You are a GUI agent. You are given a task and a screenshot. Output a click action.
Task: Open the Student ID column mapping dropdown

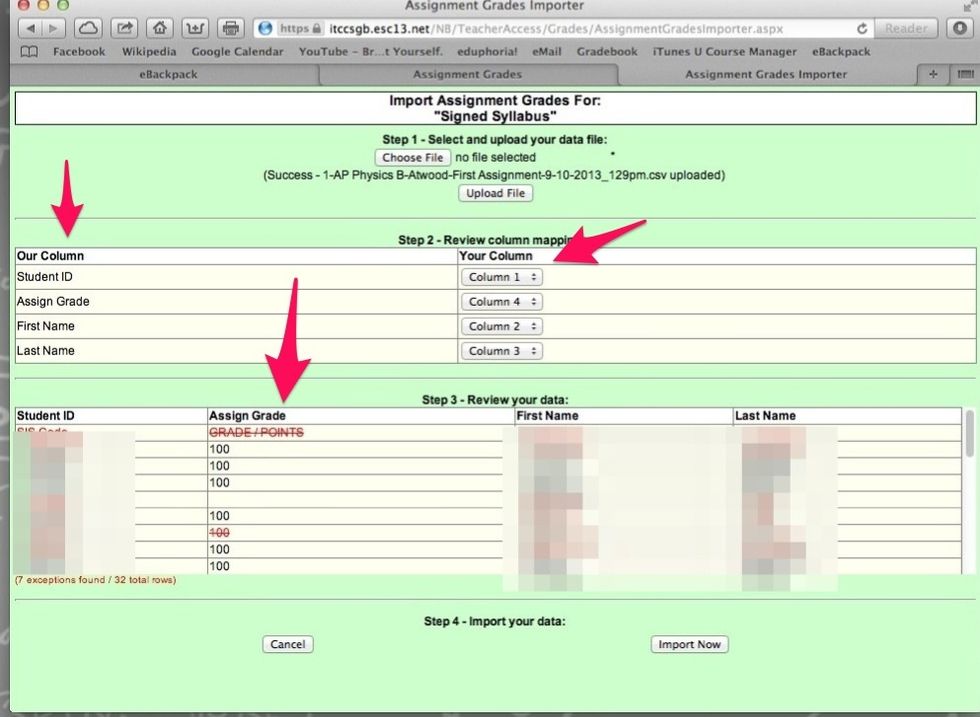(501, 277)
